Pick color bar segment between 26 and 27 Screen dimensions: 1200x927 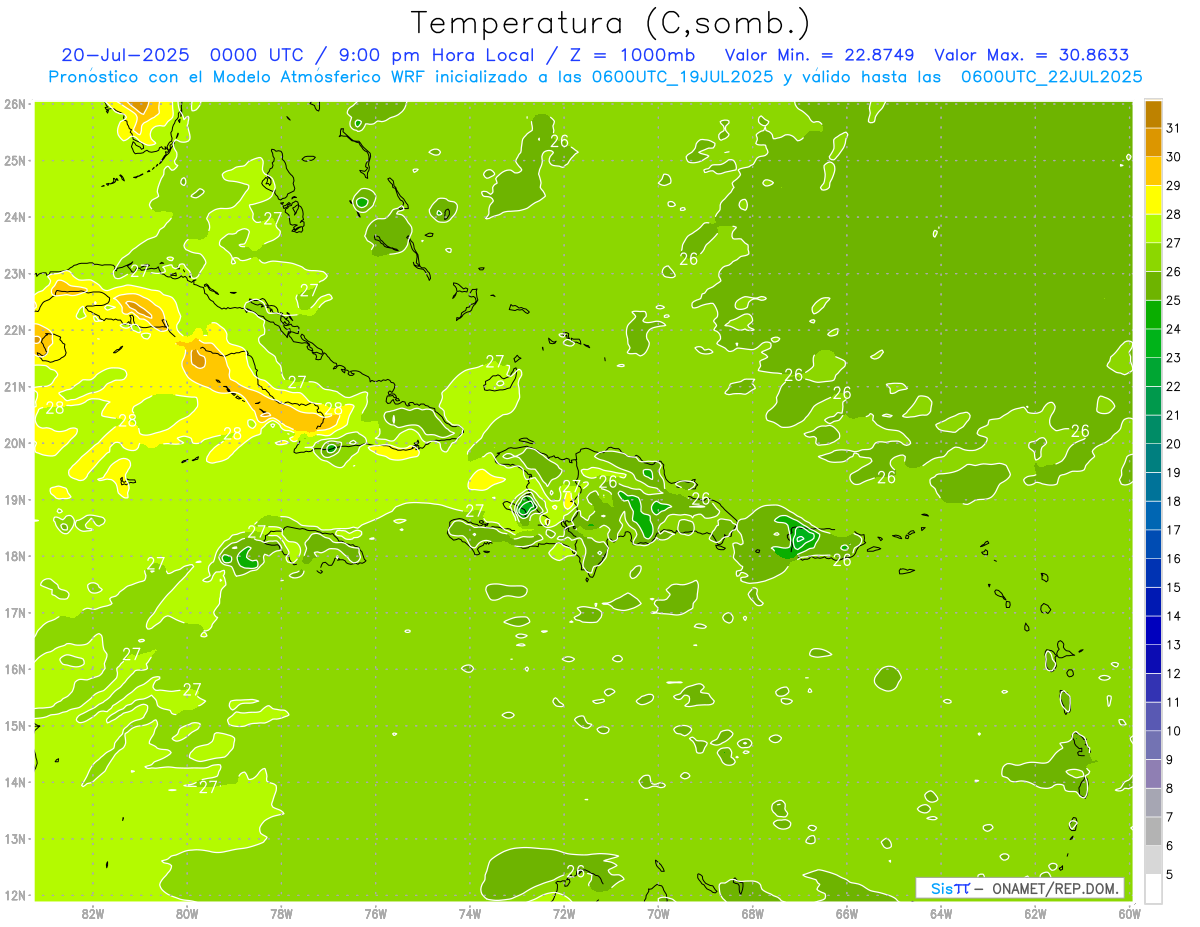click(1153, 257)
